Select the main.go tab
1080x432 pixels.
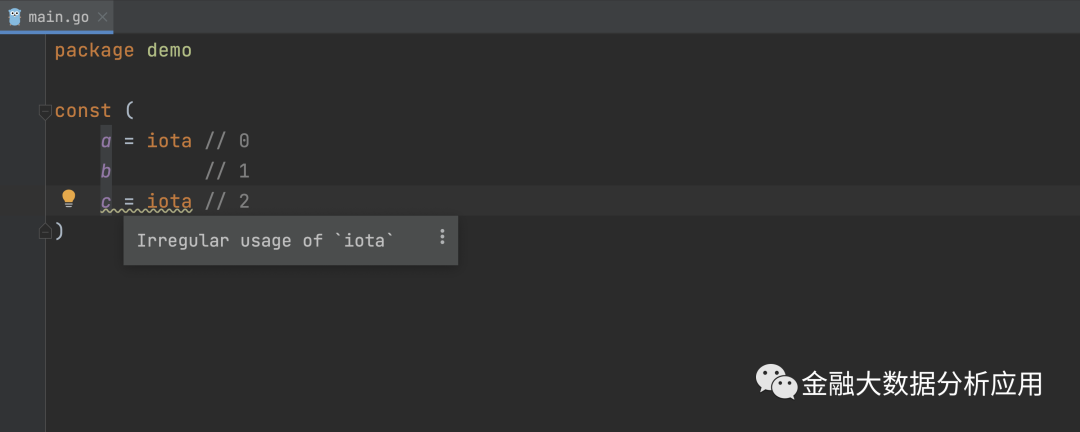coord(56,17)
